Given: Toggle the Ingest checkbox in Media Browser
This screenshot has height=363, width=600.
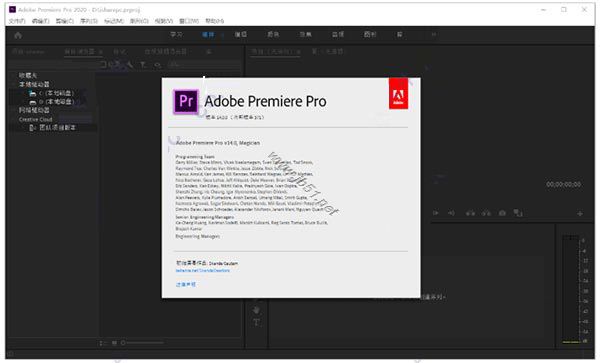Looking at the screenshot, I should [x=103, y=65].
